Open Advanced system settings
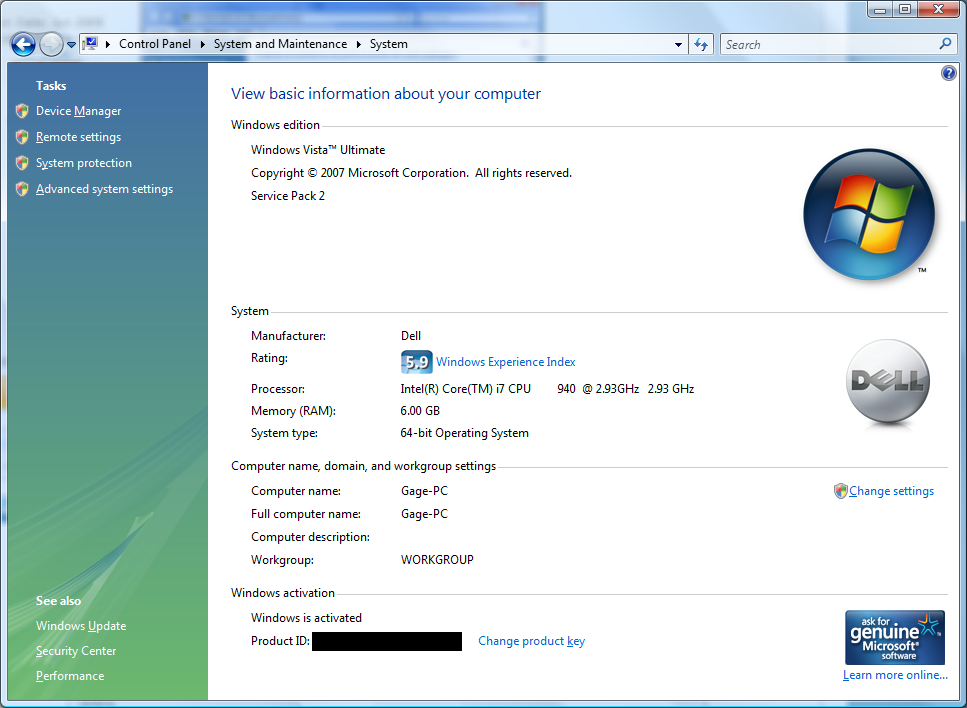967x708 pixels. click(104, 189)
